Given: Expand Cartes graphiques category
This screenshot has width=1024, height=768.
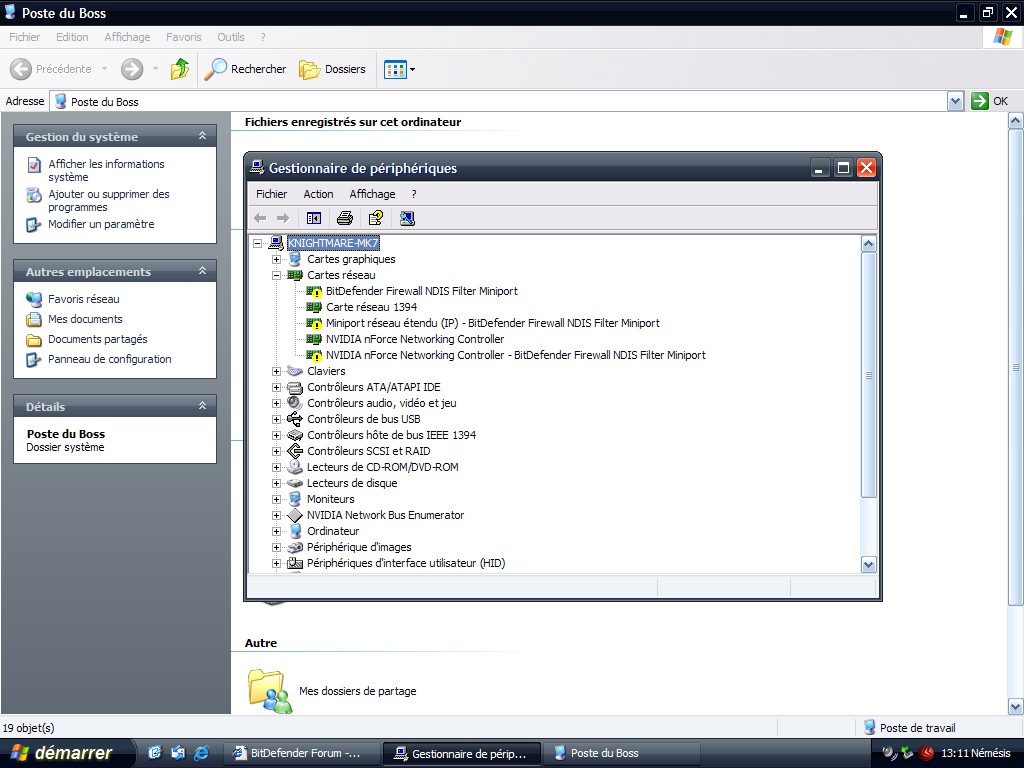Looking at the screenshot, I should 276,259.
